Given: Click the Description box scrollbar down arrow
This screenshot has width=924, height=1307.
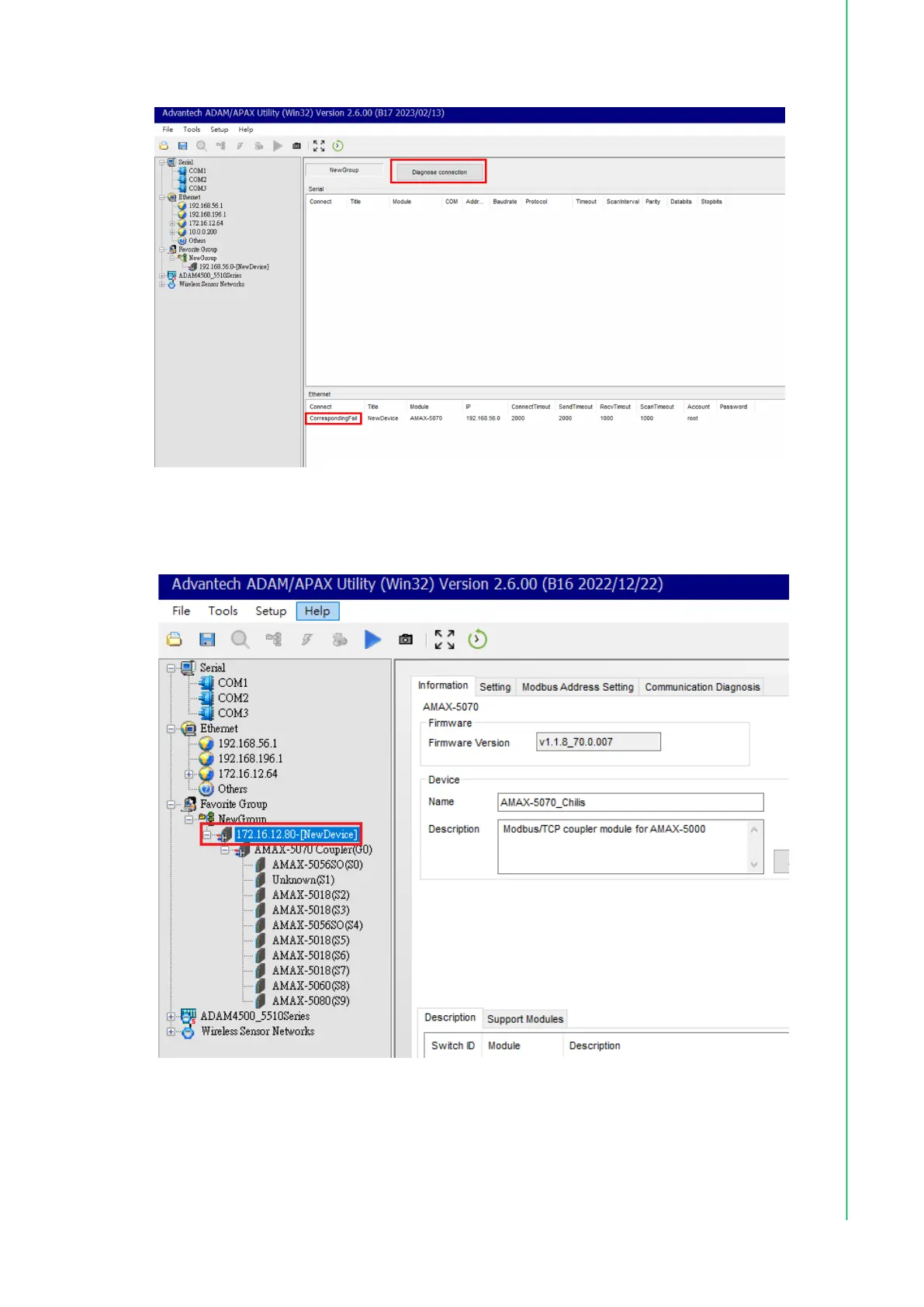Looking at the screenshot, I should click(x=754, y=865).
